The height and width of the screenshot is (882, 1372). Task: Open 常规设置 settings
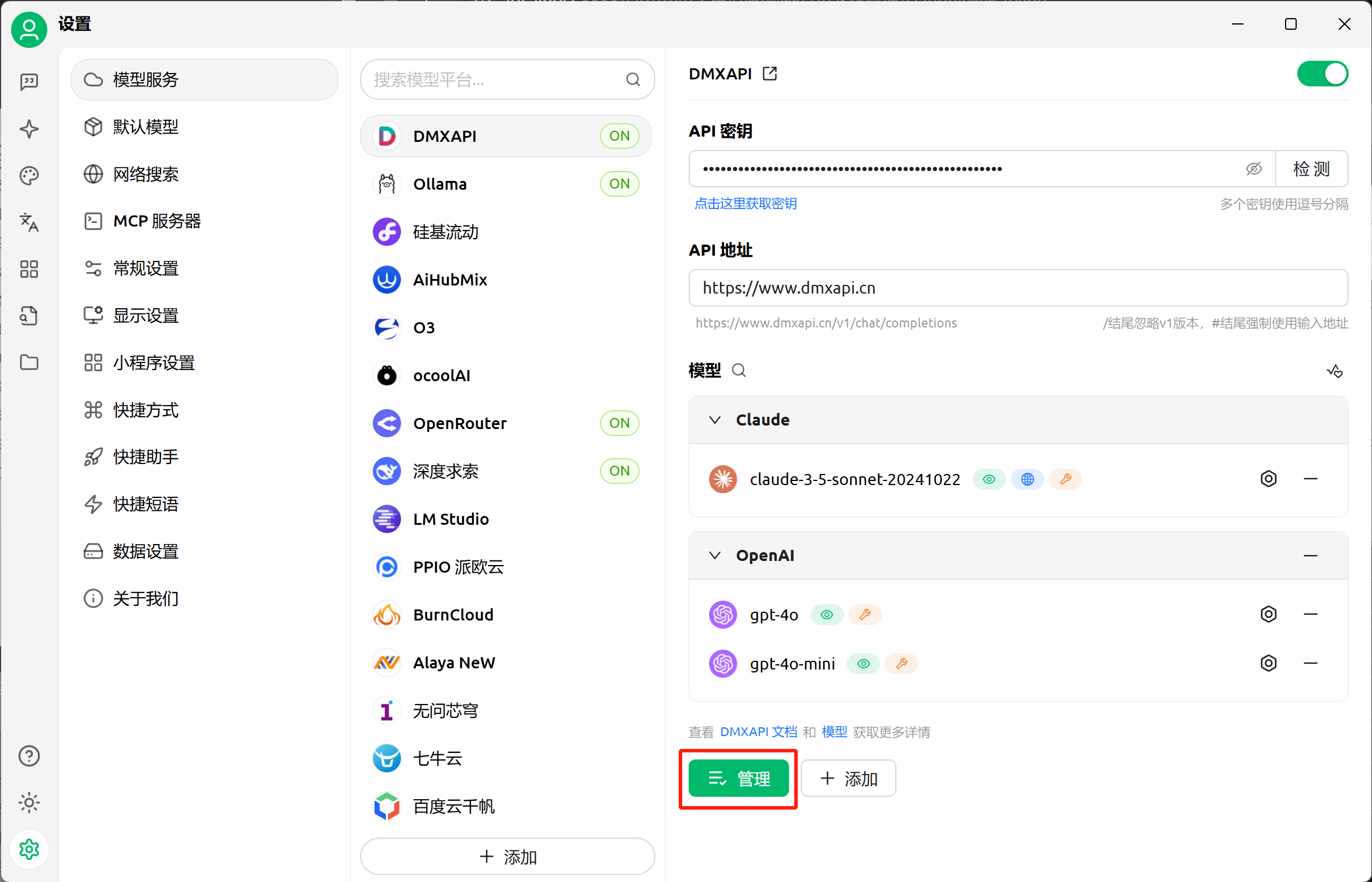204,269
